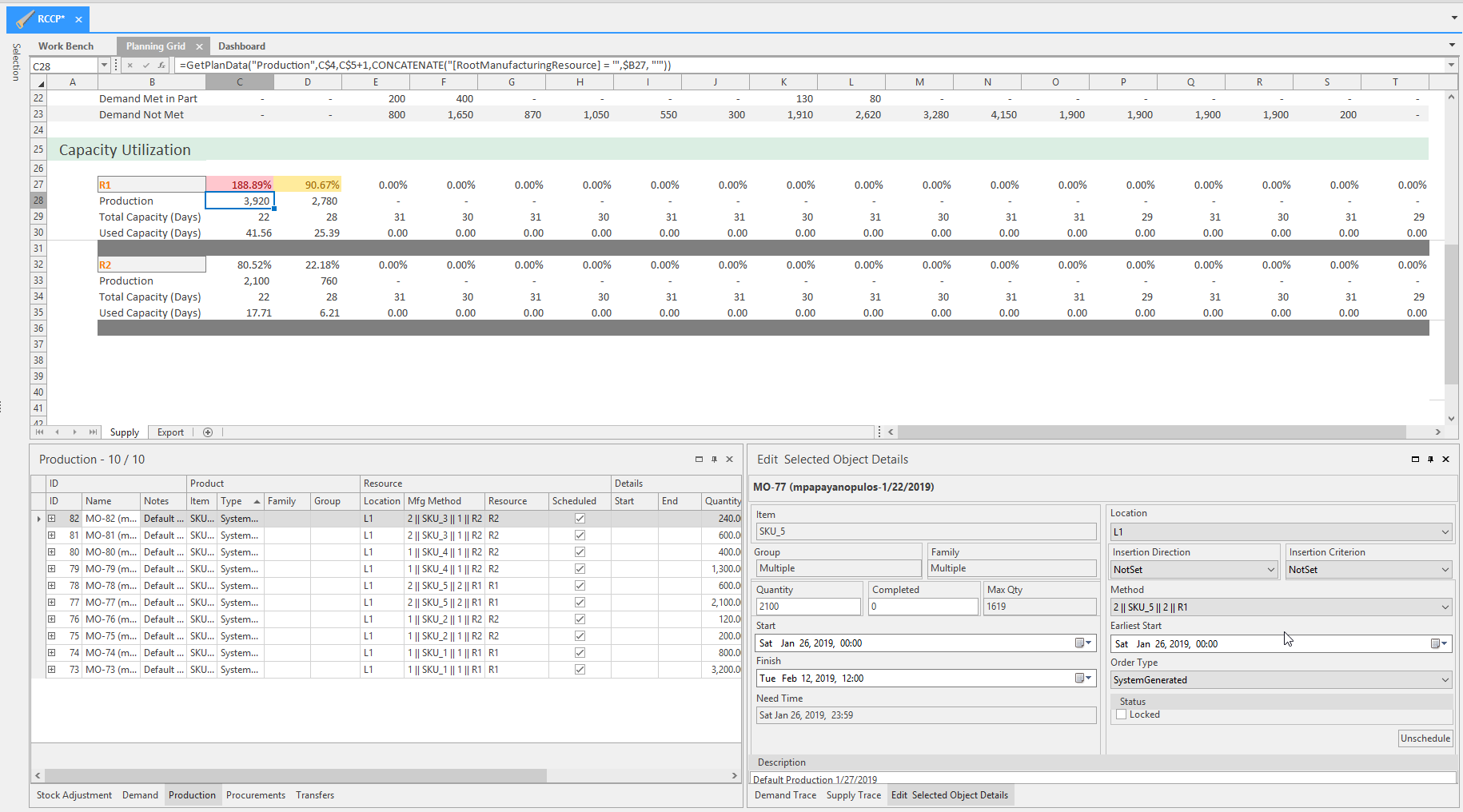The image size is (1463, 812).
Task: Sort by the Quantity column header
Action: [x=722, y=501]
